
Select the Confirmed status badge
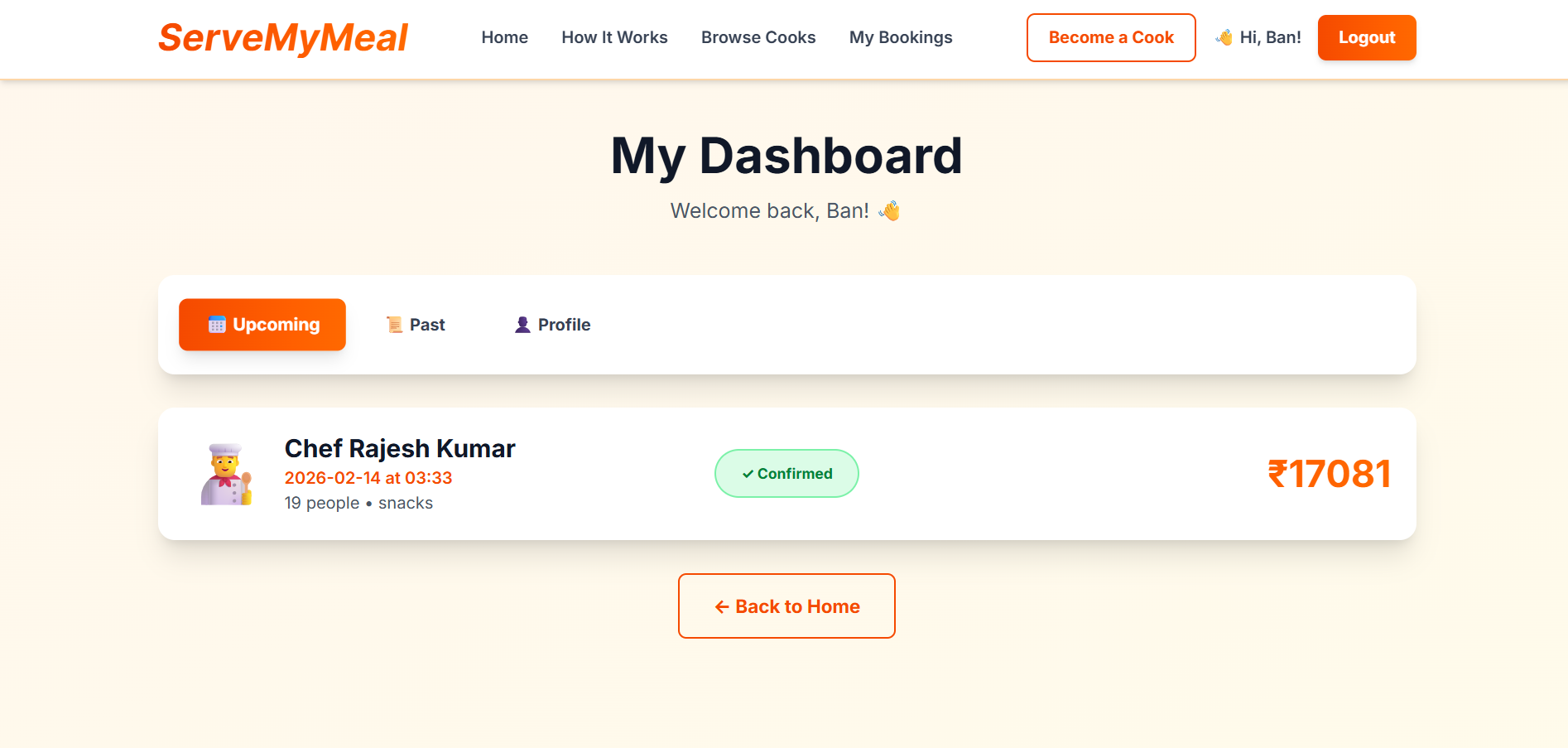[786, 473]
